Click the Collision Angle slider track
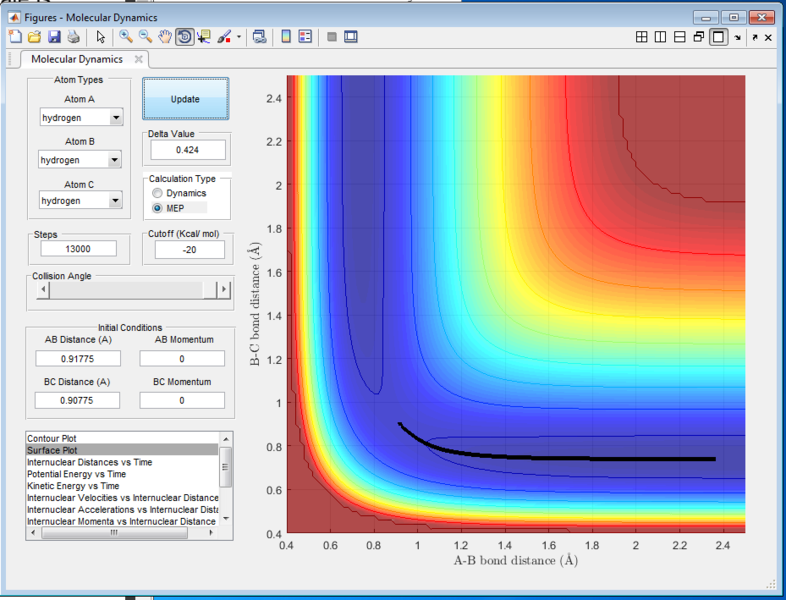Image resolution: width=786 pixels, height=600 pixels. pos(125,289)
